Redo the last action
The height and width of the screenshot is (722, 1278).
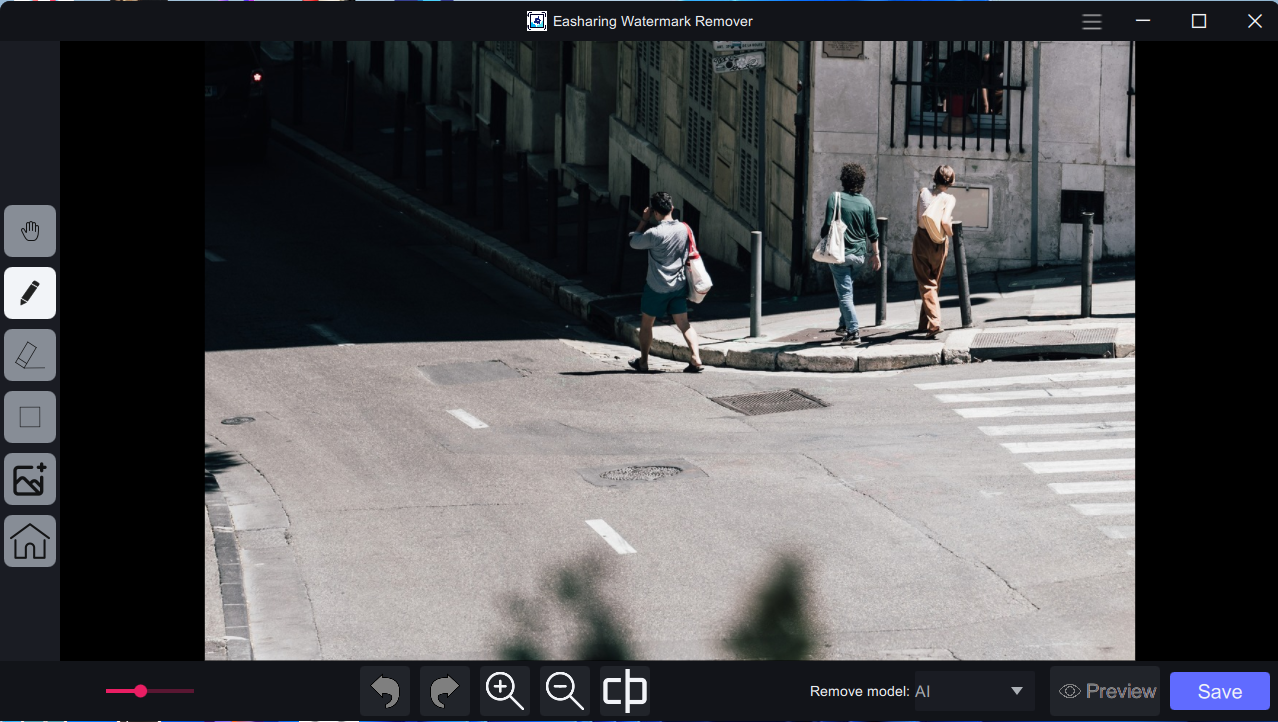coord(445,691)
